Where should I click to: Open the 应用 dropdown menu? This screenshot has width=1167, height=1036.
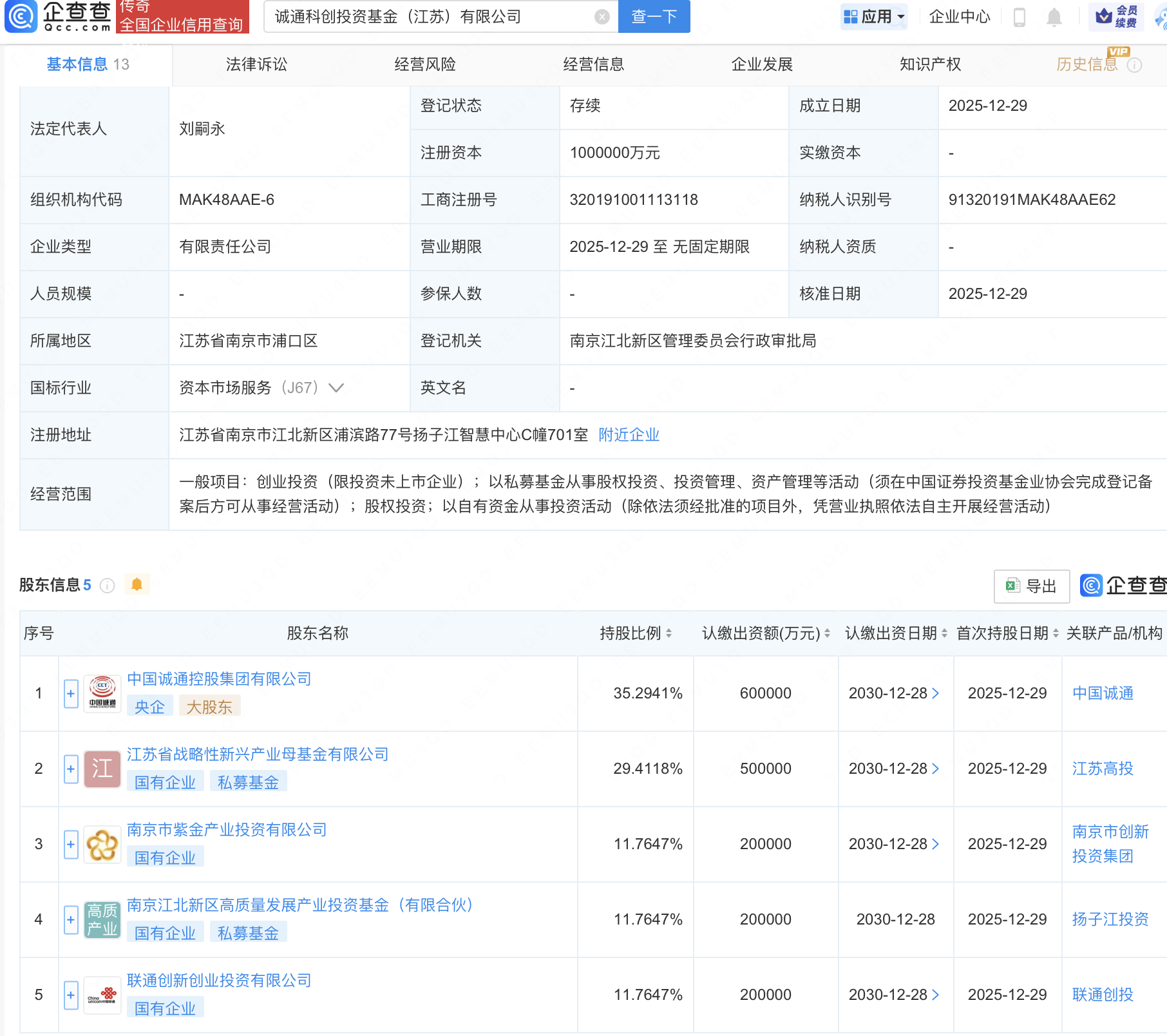tap(875, 17)
